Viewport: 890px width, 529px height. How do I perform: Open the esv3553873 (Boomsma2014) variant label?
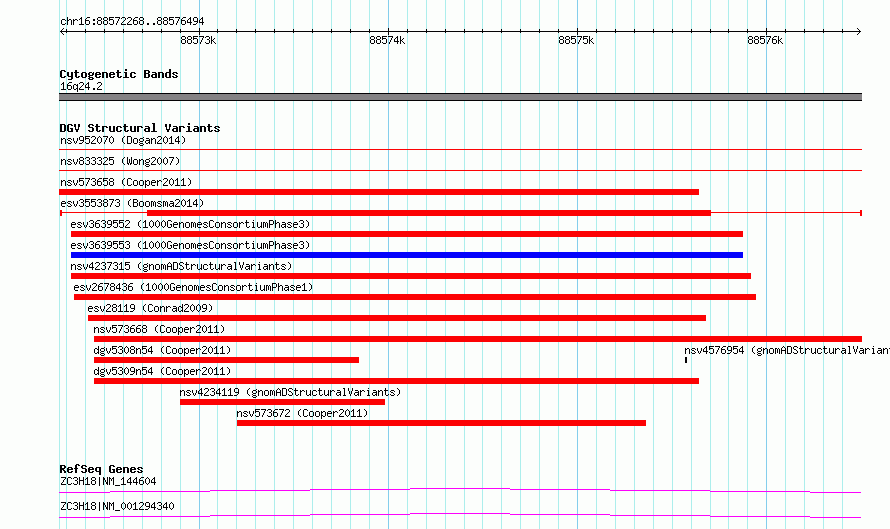point(132,203)
